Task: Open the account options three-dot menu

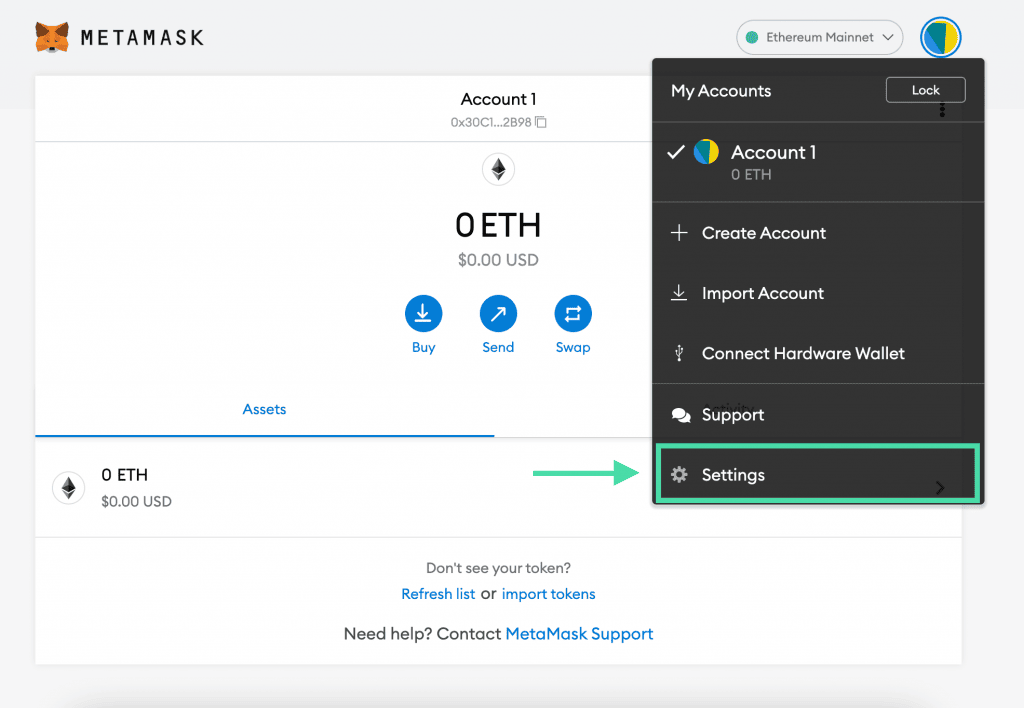Action: (942, 110)
